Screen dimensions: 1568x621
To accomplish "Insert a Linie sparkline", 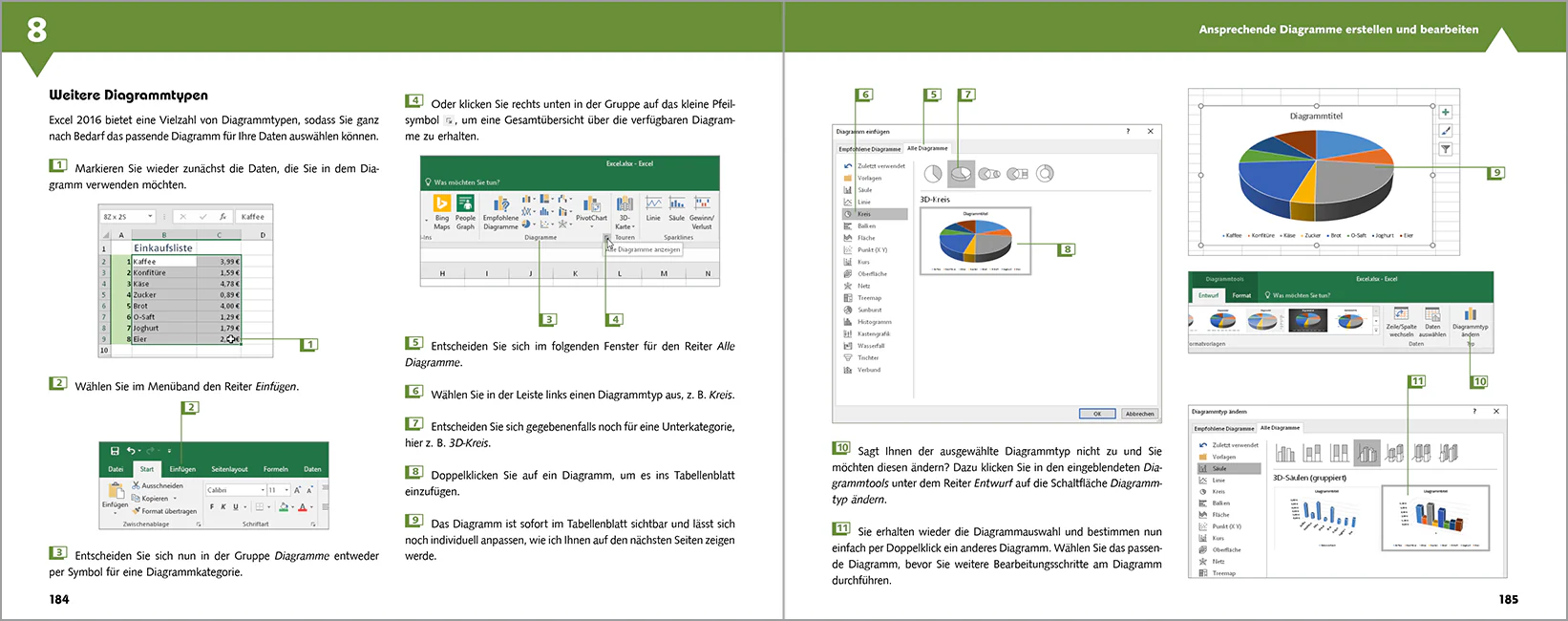I will pyautogui.click(x=653, y=208).
